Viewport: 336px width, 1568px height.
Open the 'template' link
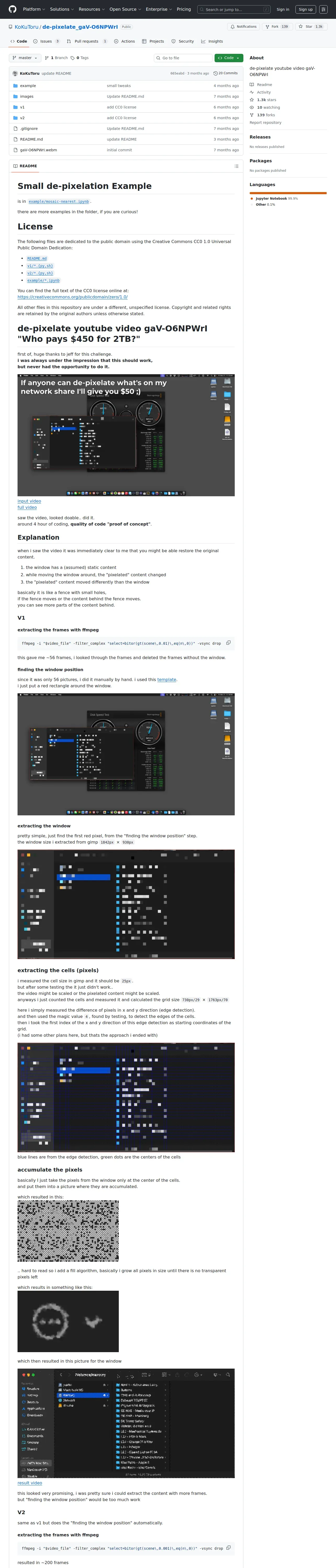point(166,679)
